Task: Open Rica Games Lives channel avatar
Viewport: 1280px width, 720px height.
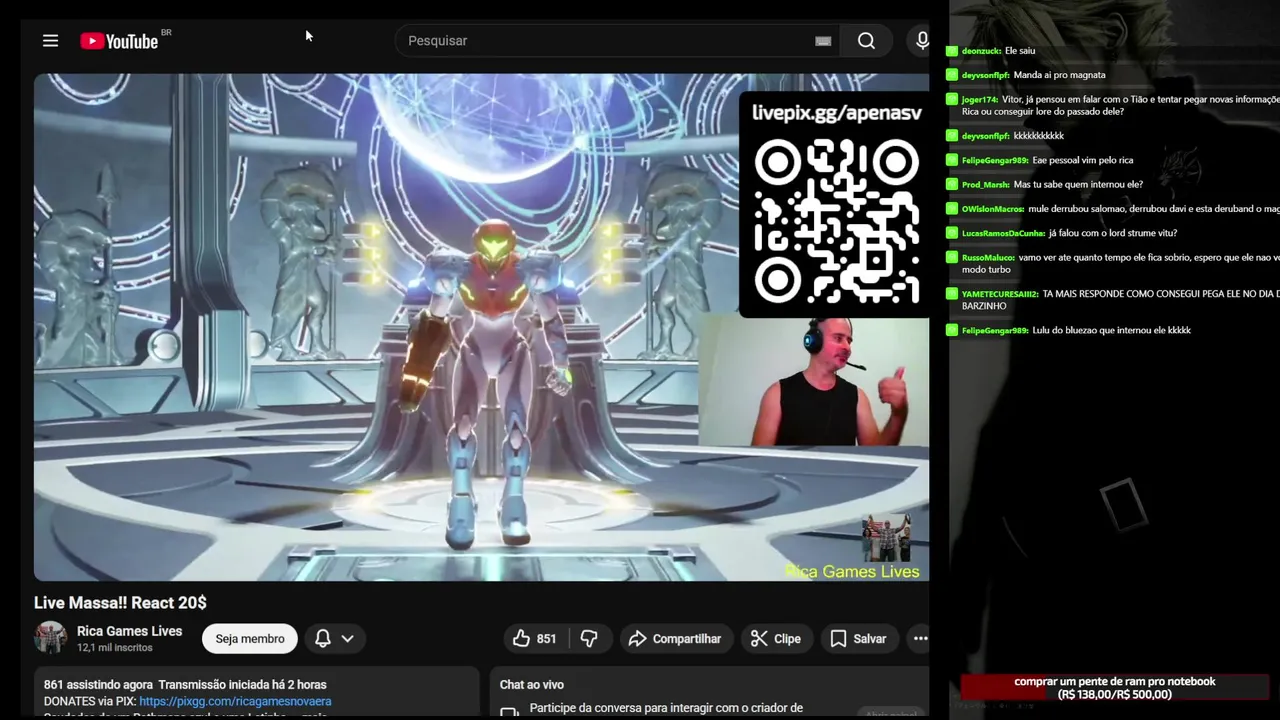Action: [x=51, y=638]
